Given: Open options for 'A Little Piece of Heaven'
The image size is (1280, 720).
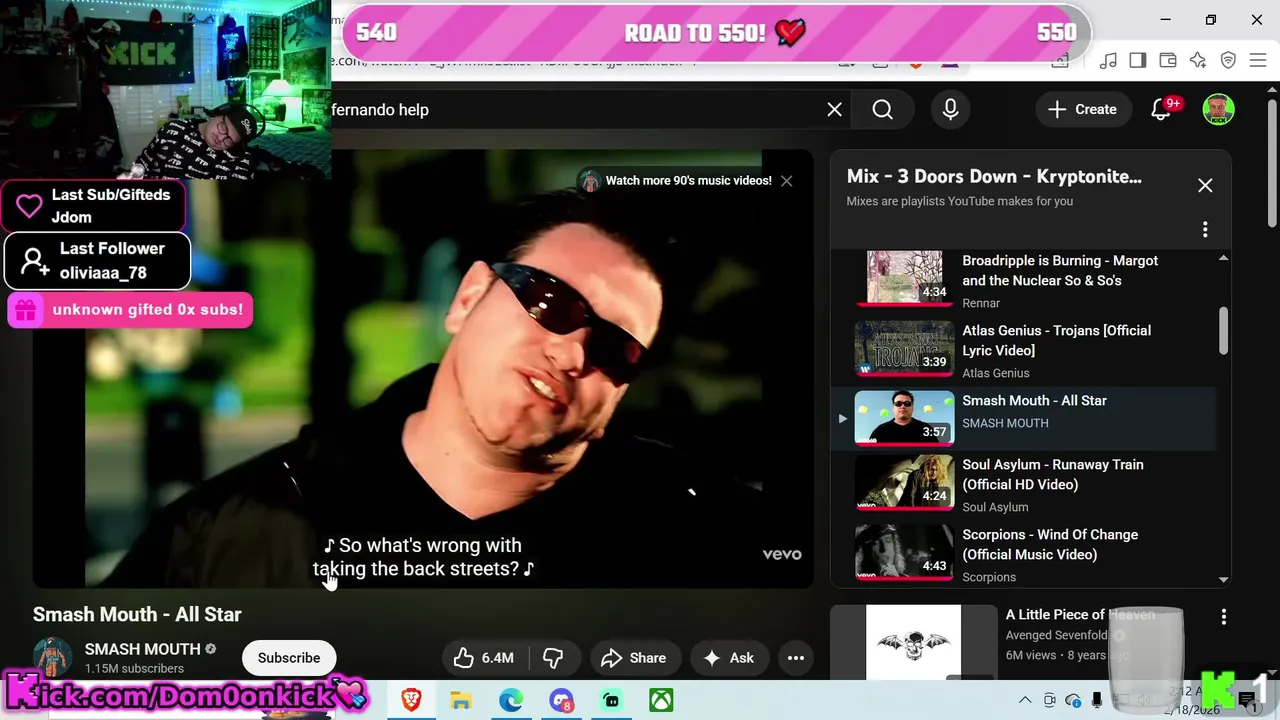Looking at the screenshot, I should coord(1223,617).
